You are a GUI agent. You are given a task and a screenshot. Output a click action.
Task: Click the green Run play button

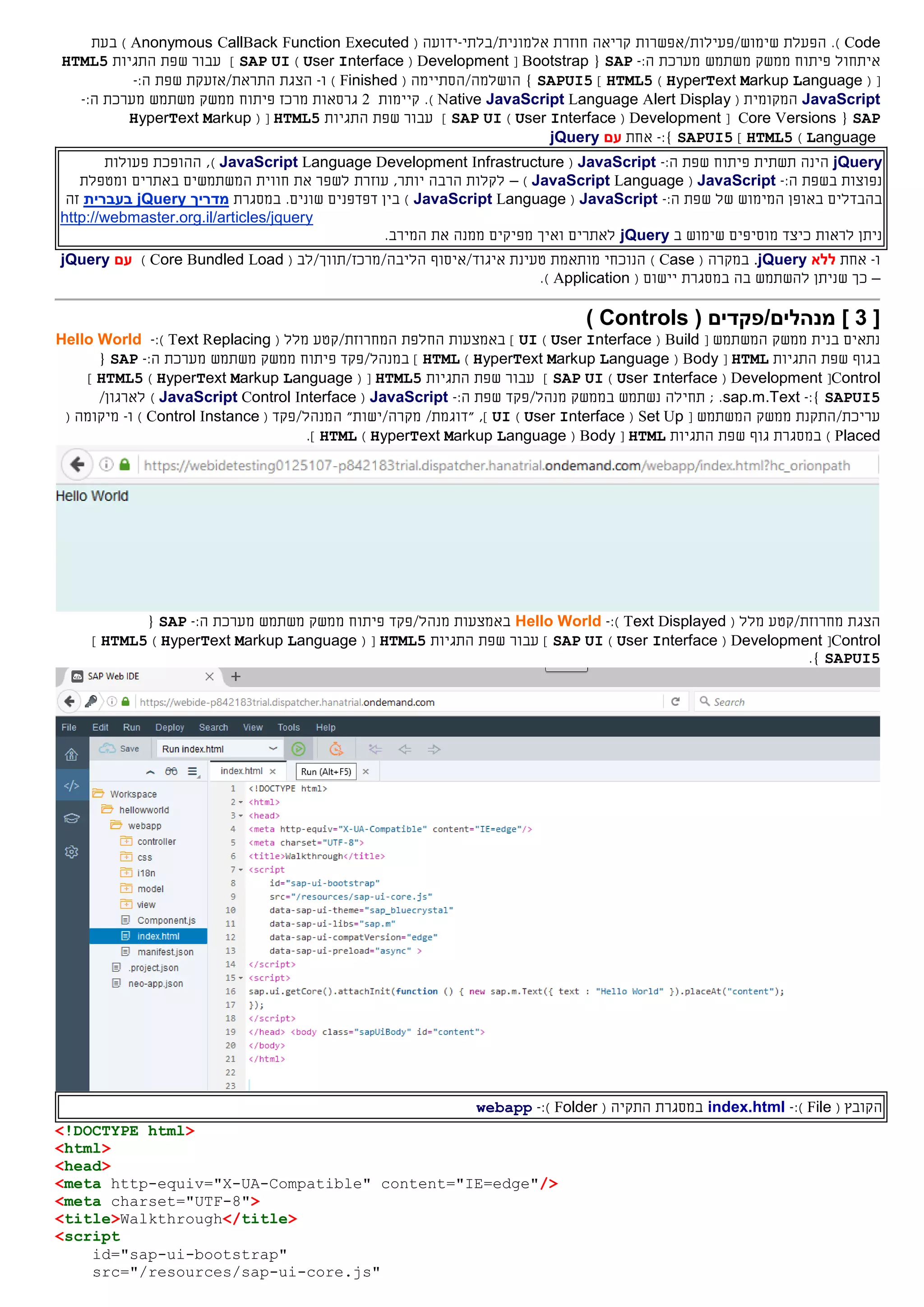pos(298,749)
